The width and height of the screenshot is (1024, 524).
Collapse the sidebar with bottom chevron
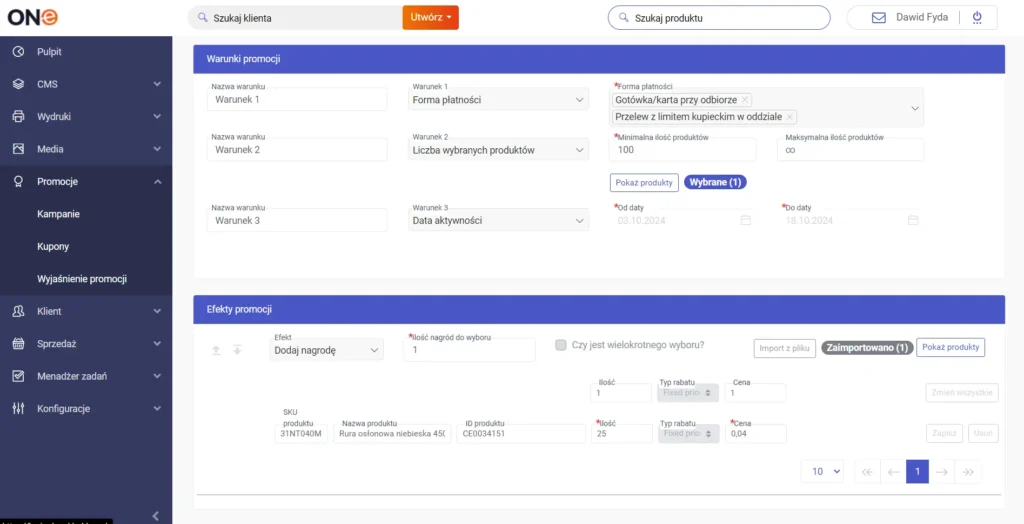[155, 515]
